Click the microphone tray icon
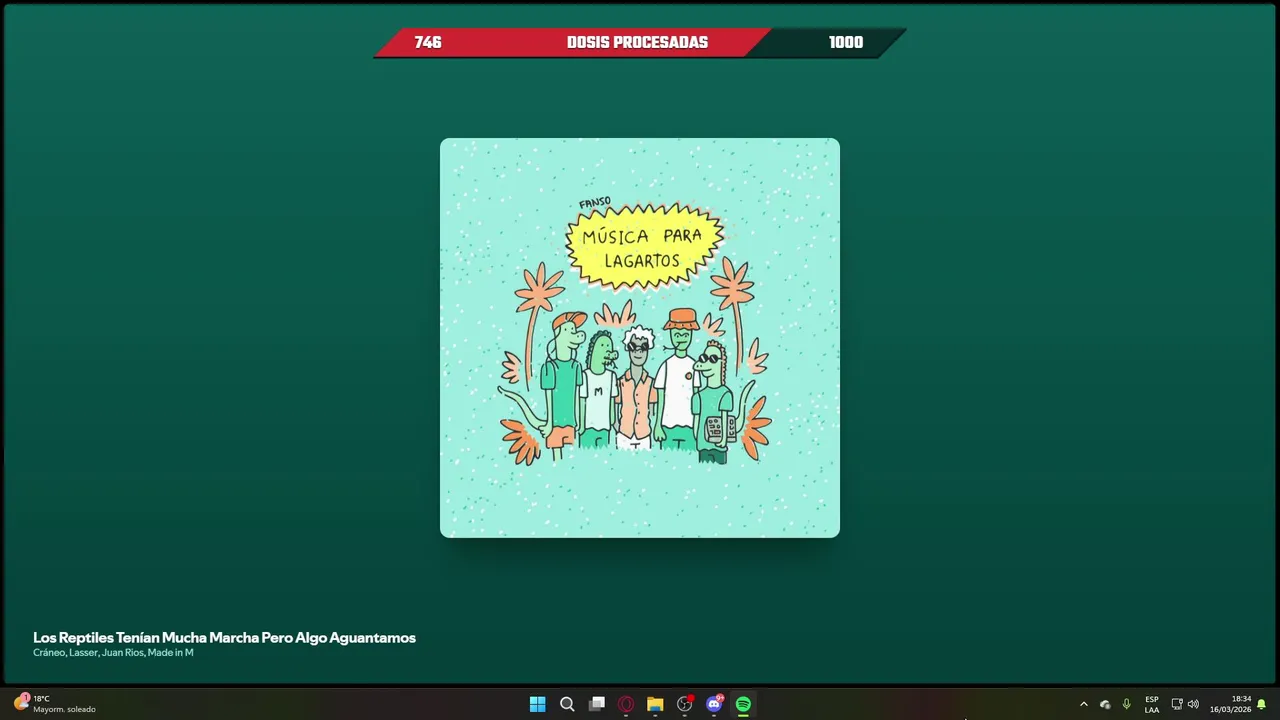Image resolution: width=1280 pixels, height=720 pixels. pos(1126,704)
